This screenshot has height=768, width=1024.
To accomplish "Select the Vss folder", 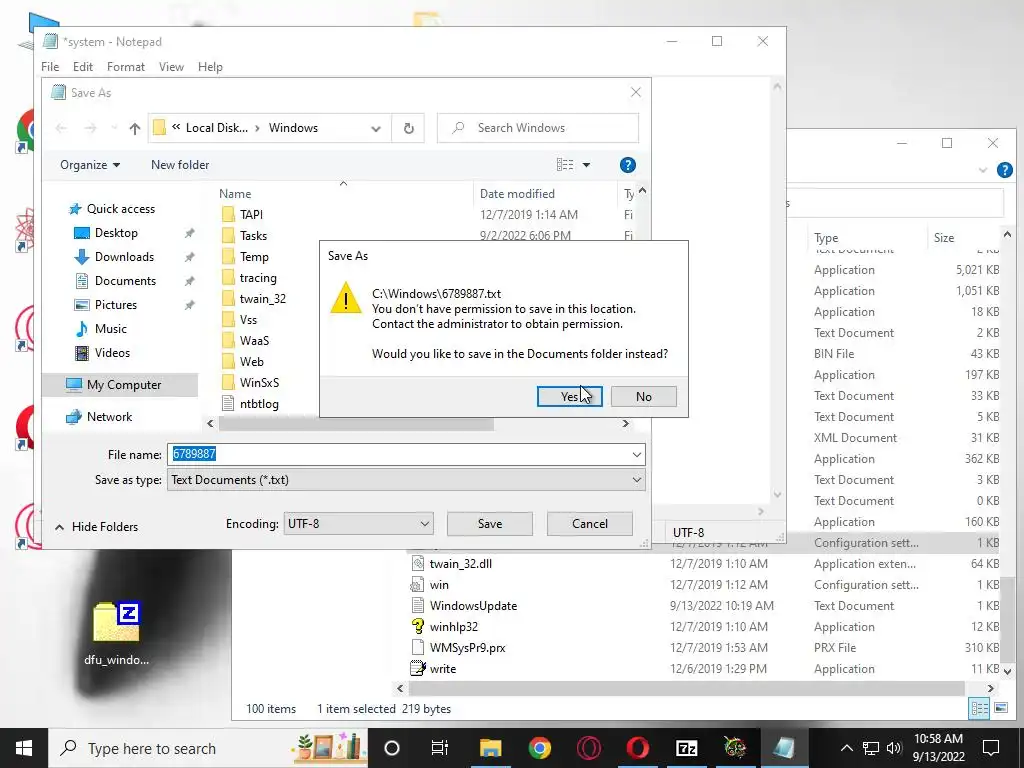I will click(x=248, y=319).
